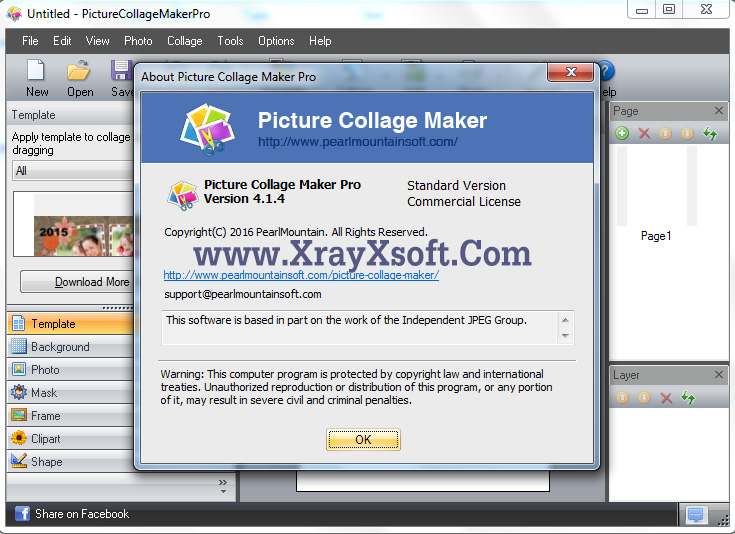Select the Template sidebar category
Viewport: 735px width, 534px height.
70,323
